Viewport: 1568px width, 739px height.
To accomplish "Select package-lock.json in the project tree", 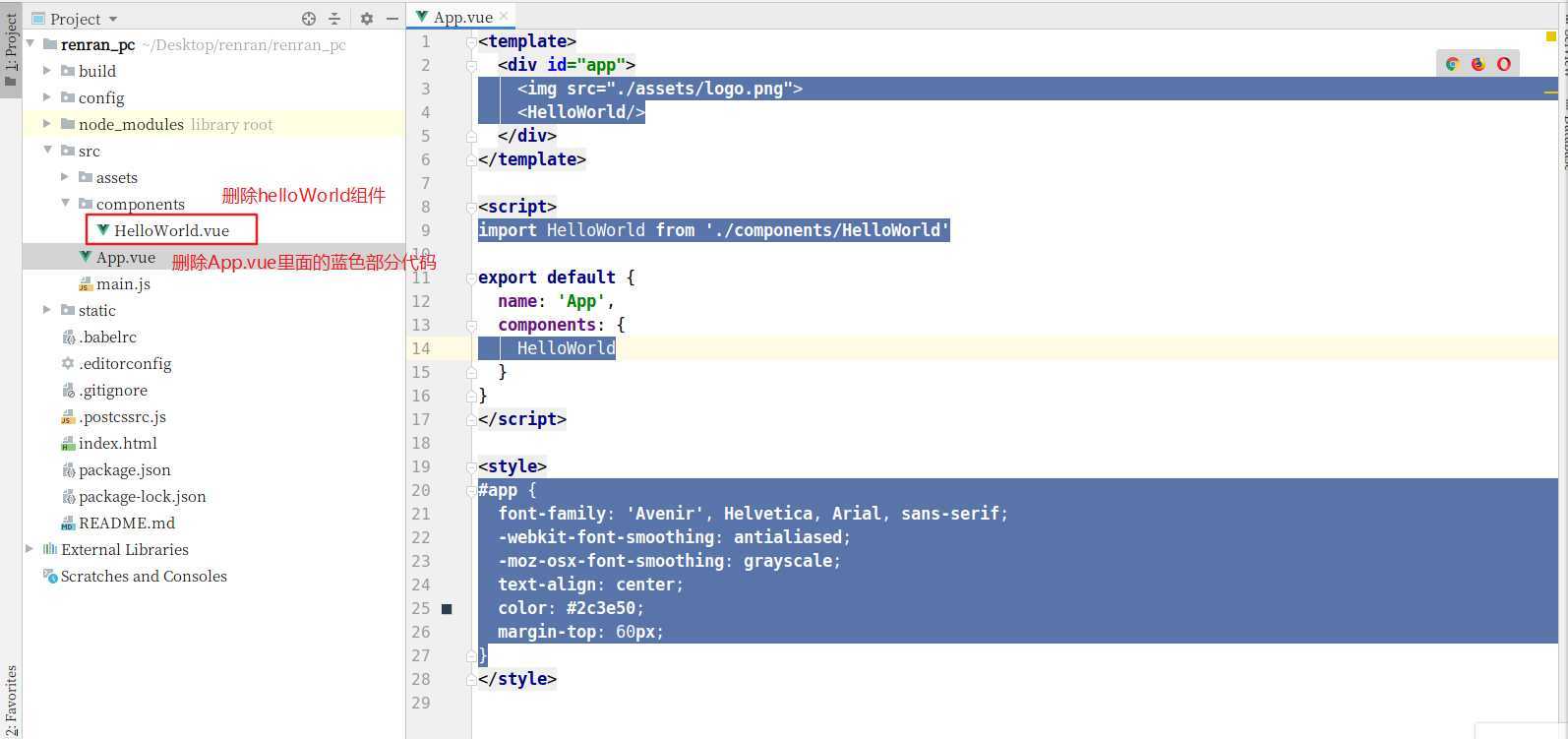I will point(143,497).
